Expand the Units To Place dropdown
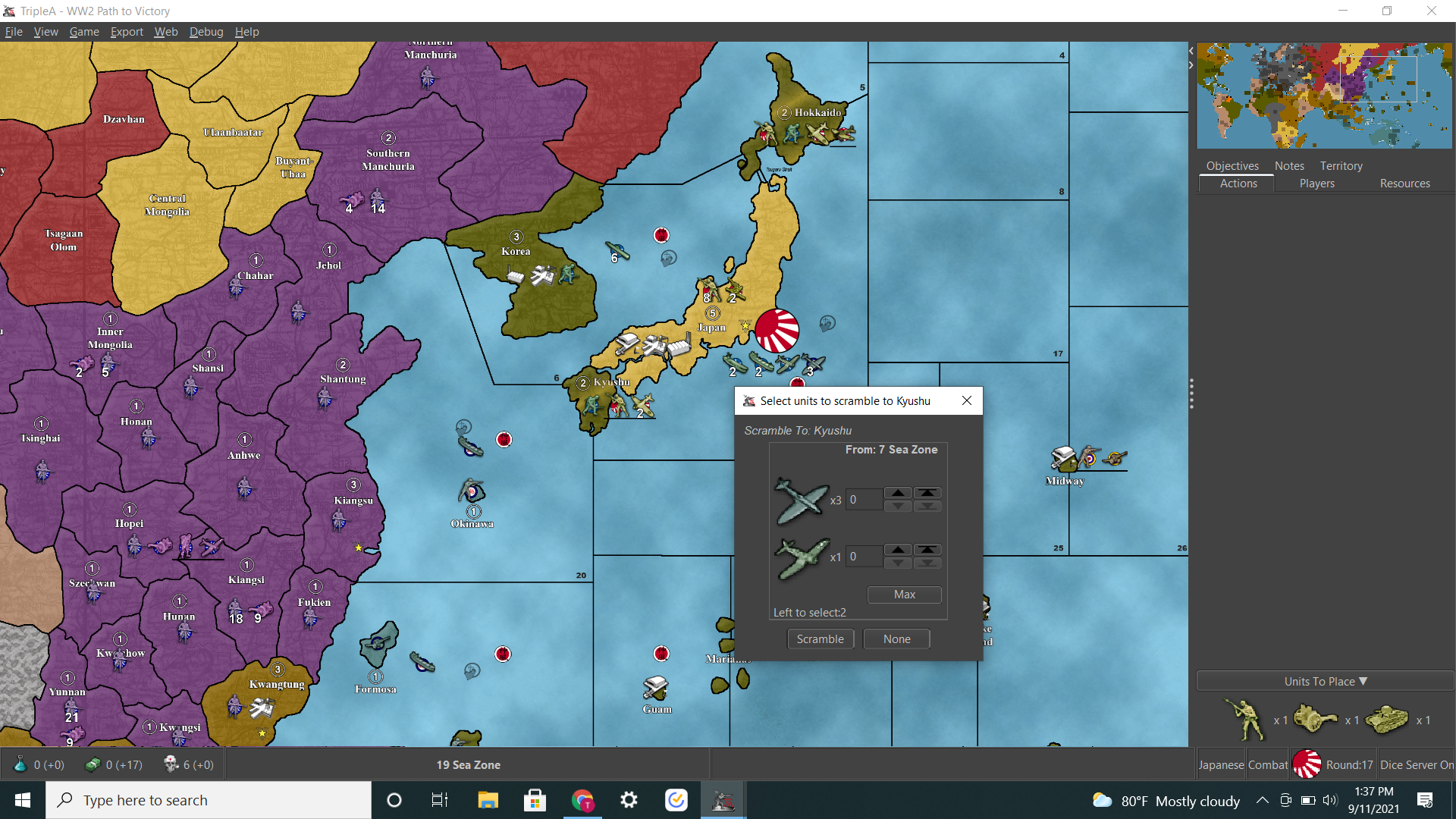1456x819 pixels. tap(1325, 681)
